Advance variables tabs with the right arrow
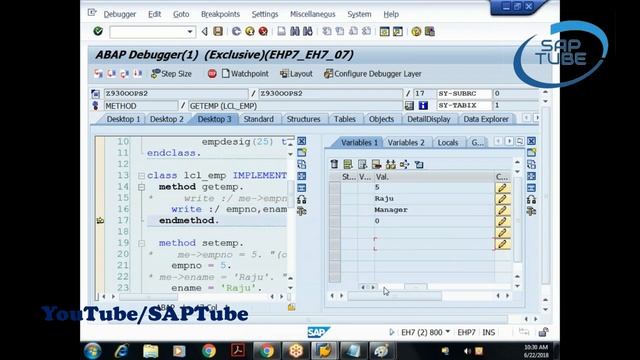The image size is (640, 360). pyautogui.click(x=509, y=141)
